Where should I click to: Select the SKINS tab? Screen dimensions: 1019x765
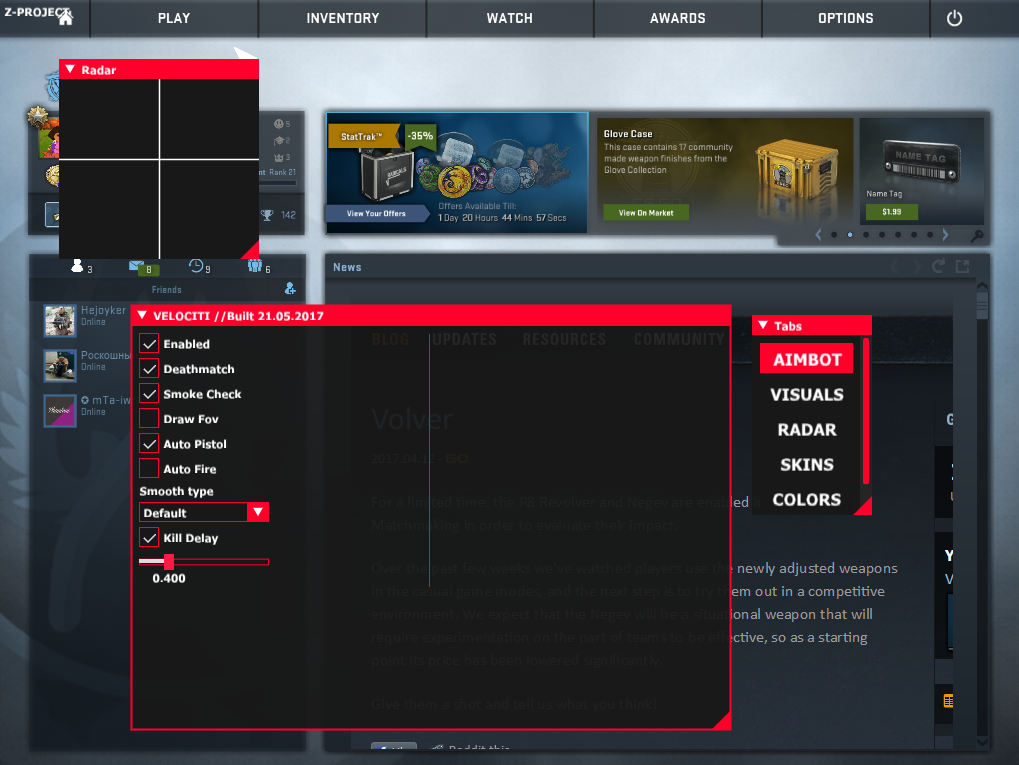pyautogui.click(x=806, y=464)
